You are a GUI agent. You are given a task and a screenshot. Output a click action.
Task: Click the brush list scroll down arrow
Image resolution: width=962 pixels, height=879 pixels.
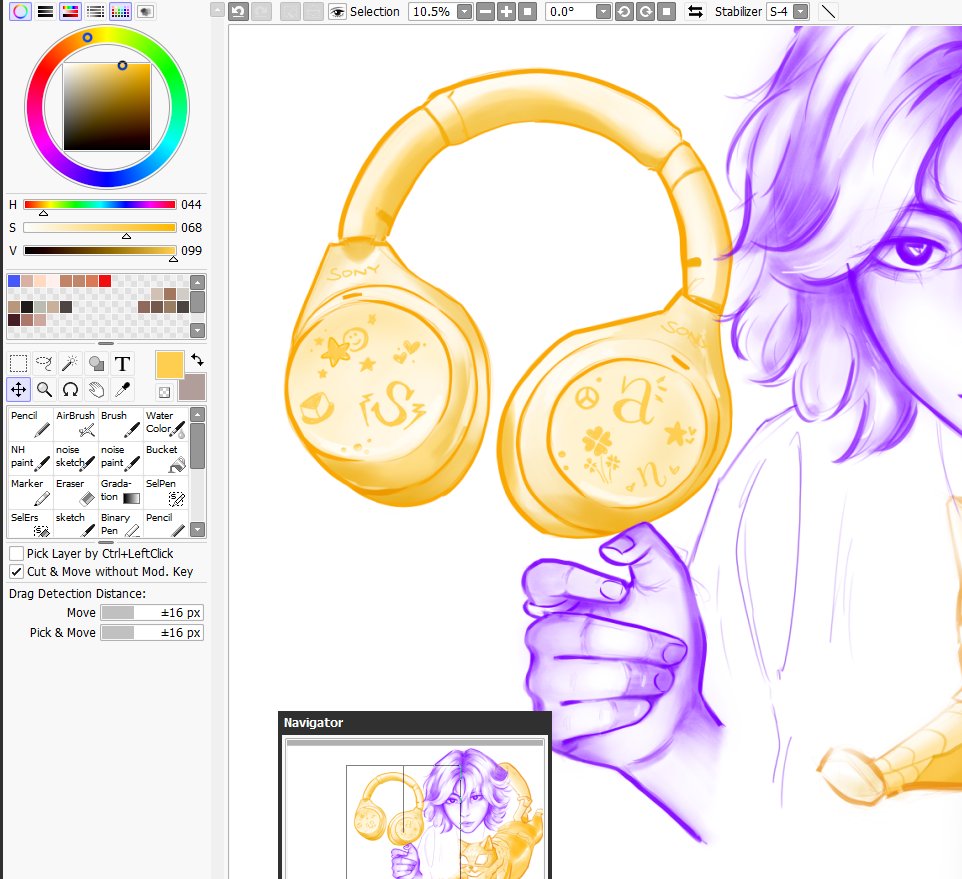tap(197, 529)
